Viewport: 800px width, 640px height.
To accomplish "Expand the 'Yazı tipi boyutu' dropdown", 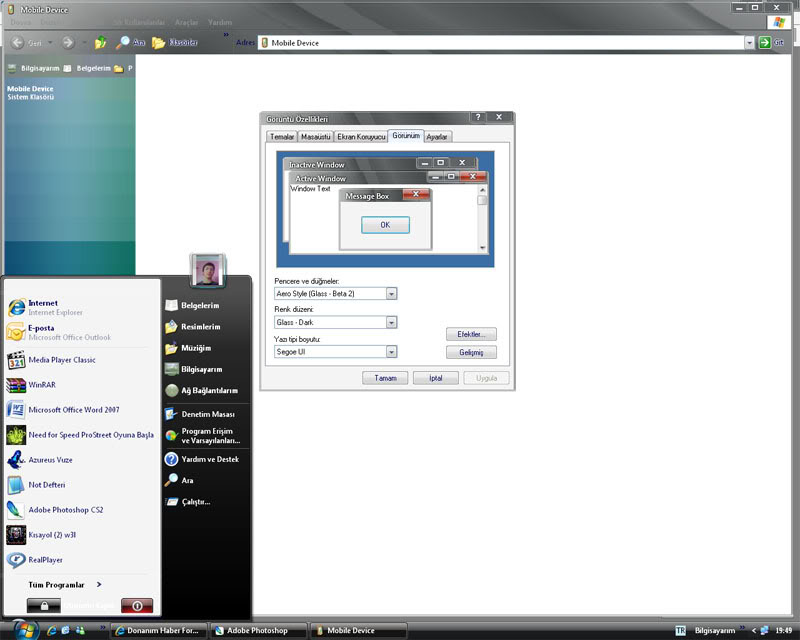I will [x=391, y=352].
